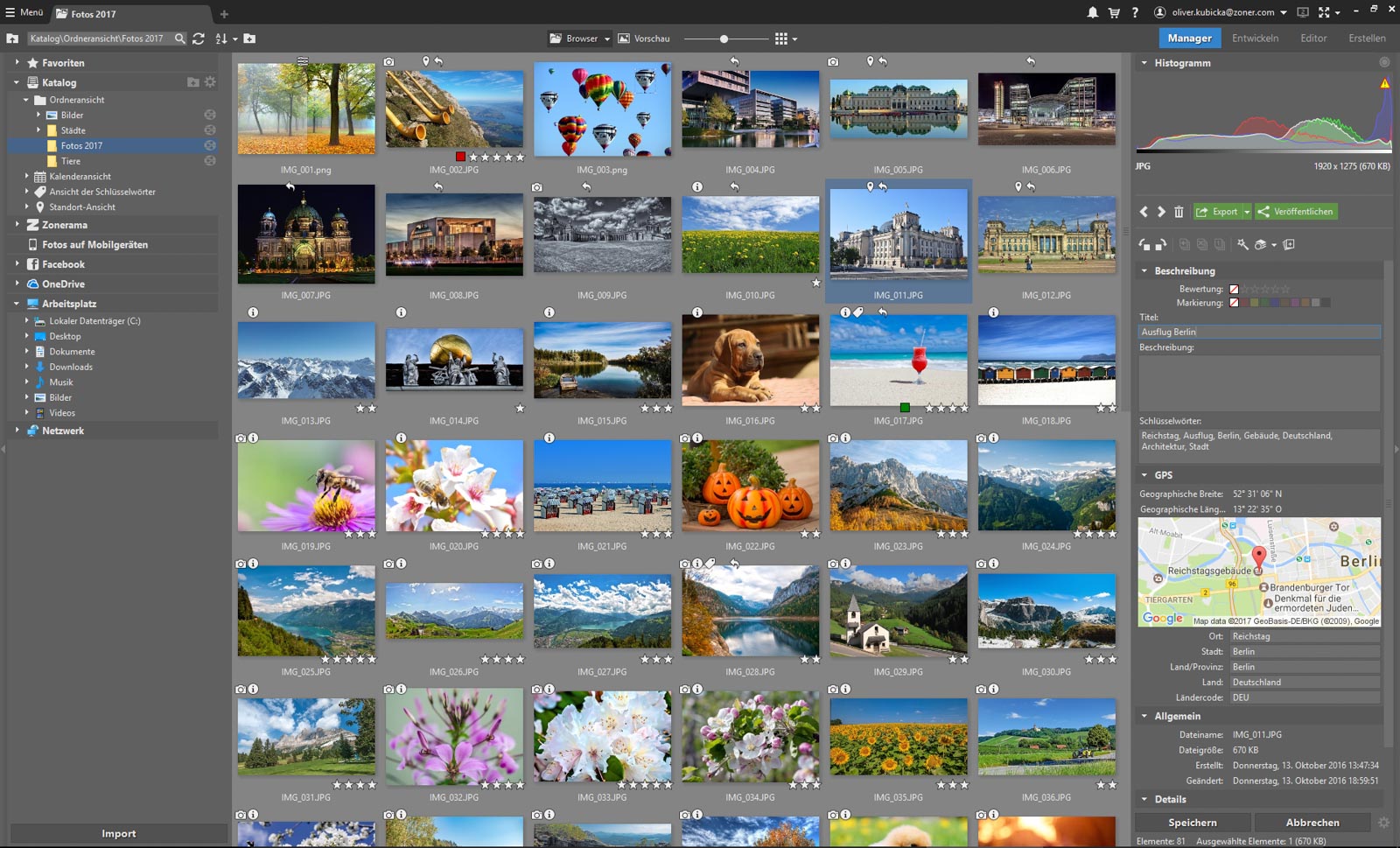Rotate image left
This screenshot has width=1400, height=848.
1144,245
